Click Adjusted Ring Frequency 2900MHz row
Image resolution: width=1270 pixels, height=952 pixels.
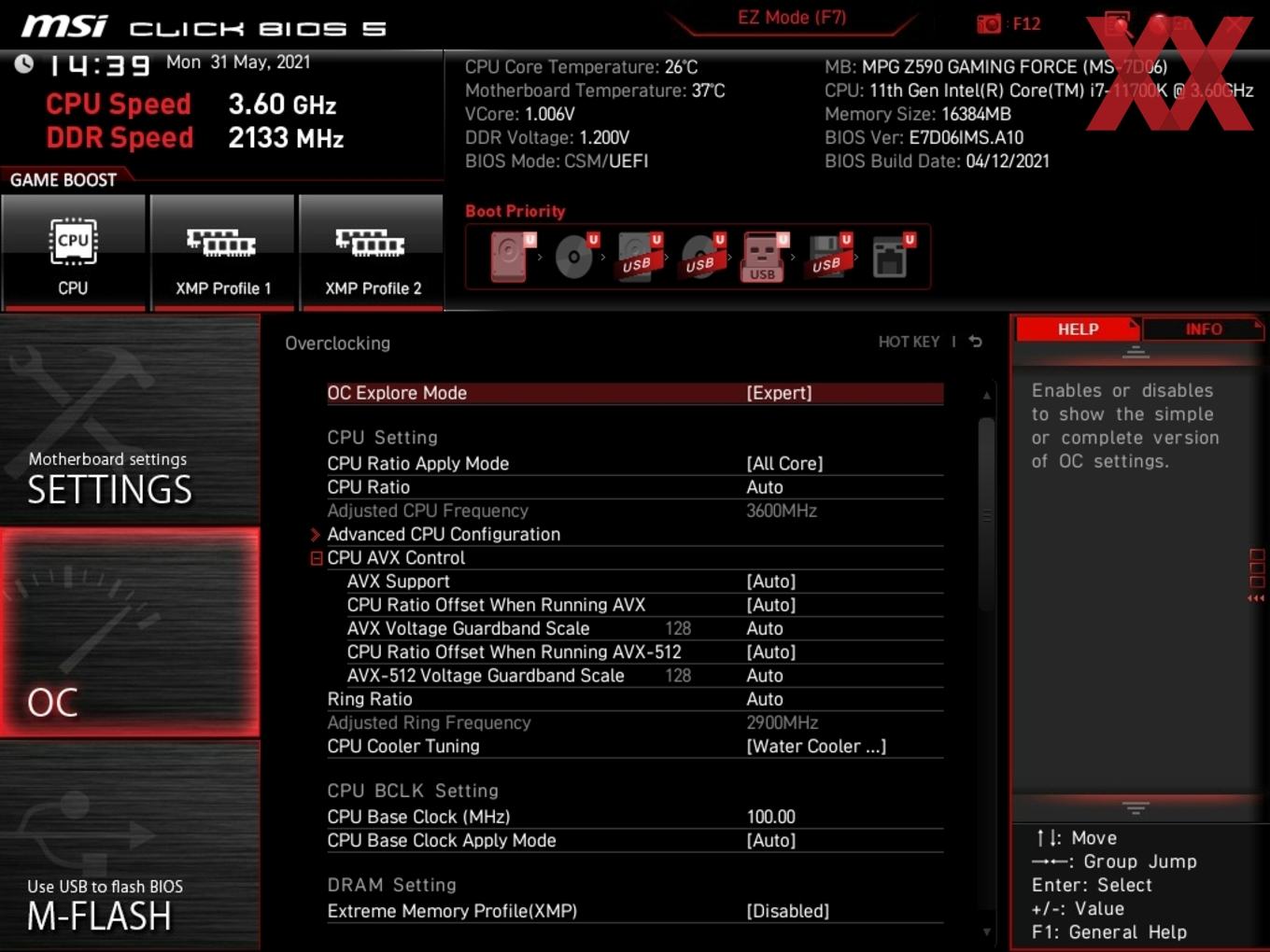[635, 722]
